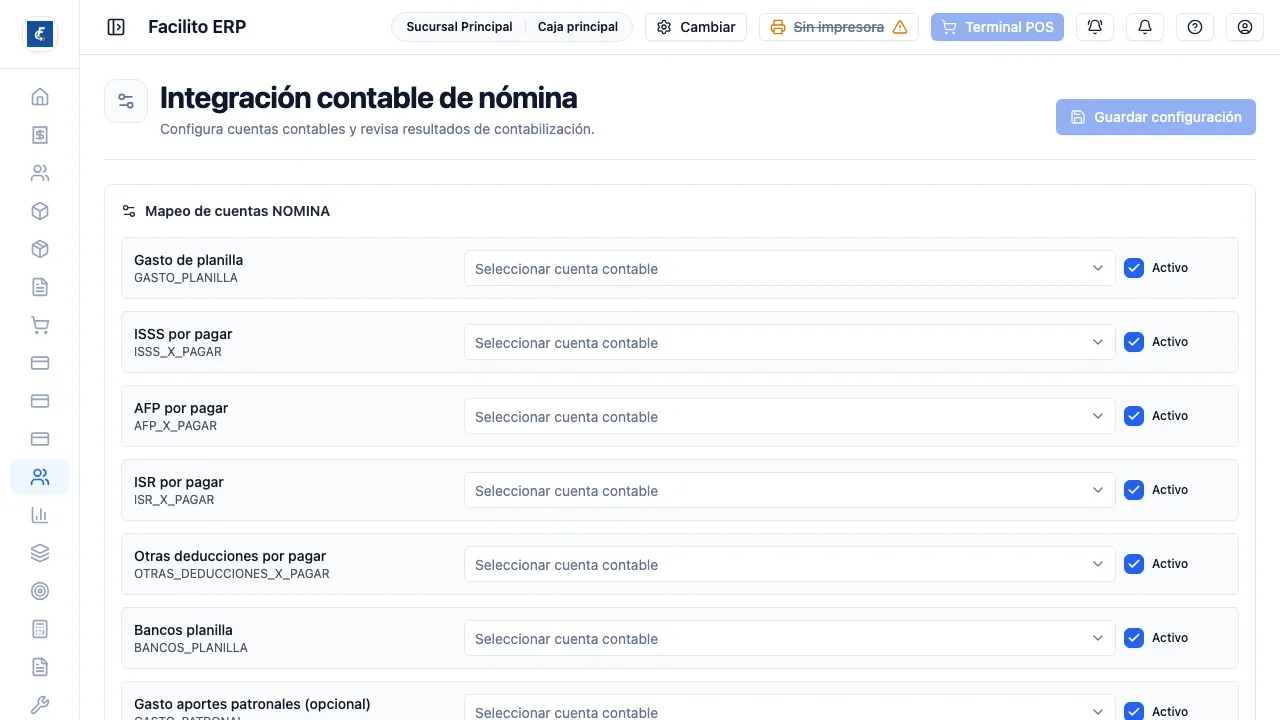This screenshot has width=1280, height=720.
Task: Uncheck Activo for Bancos planilla
Action: pyautogui.click(x=1134, y=638)
